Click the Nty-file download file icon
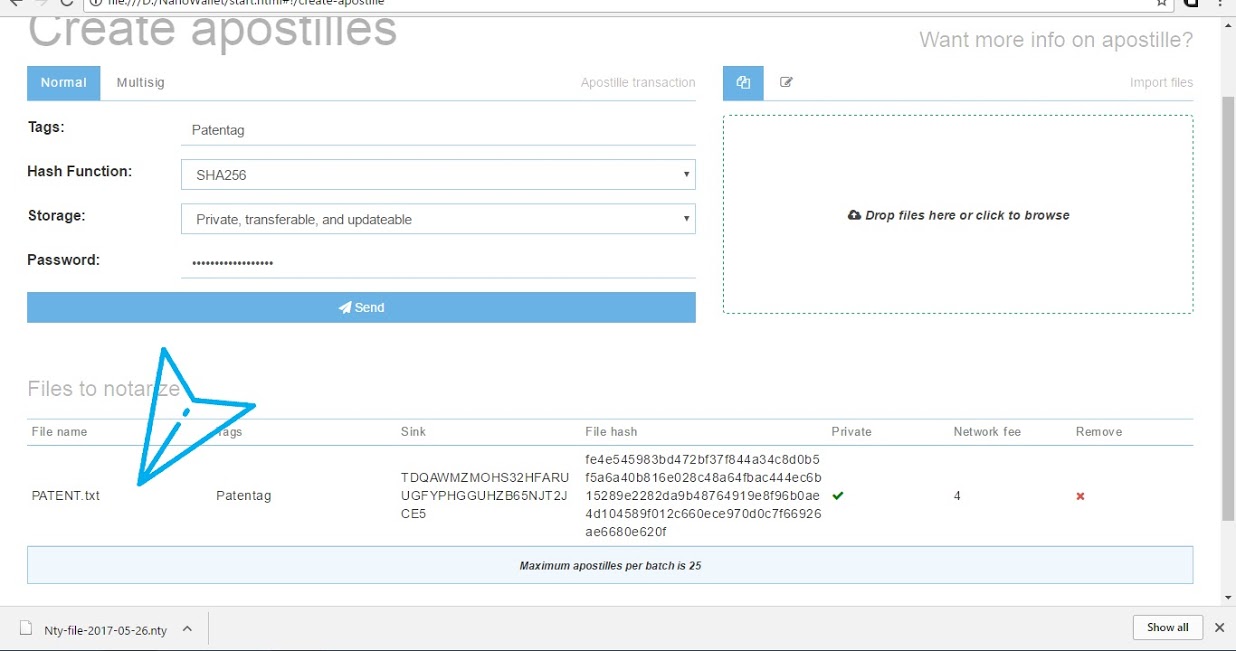 27,629
